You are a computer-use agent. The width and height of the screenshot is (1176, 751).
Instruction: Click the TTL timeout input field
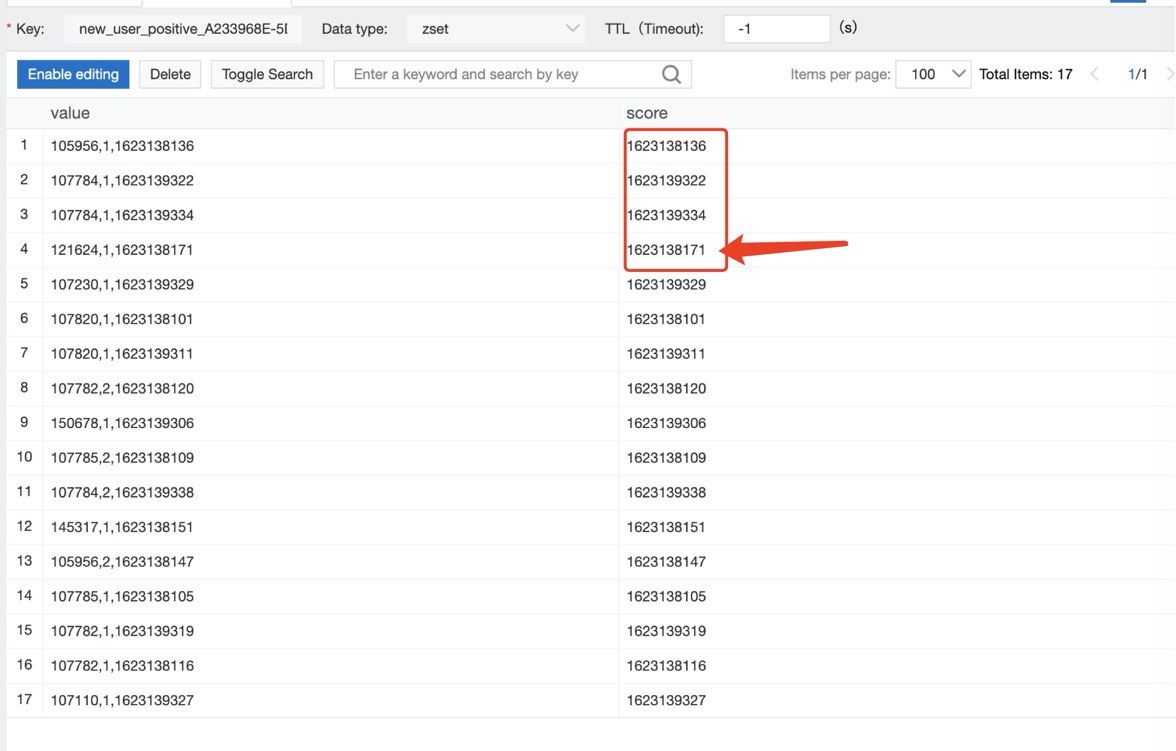(776, 29)
